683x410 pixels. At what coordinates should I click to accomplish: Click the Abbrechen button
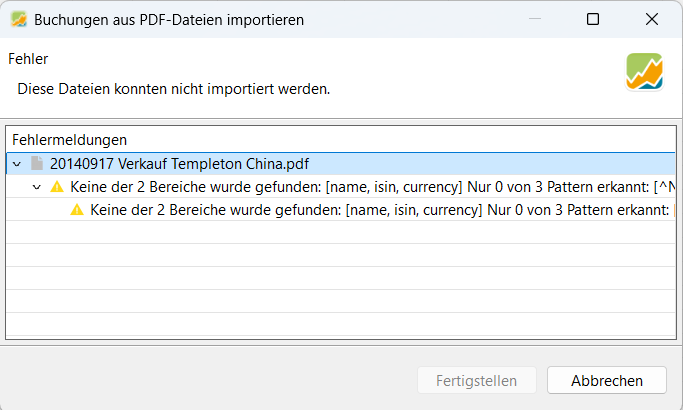(x=607, y=380)
